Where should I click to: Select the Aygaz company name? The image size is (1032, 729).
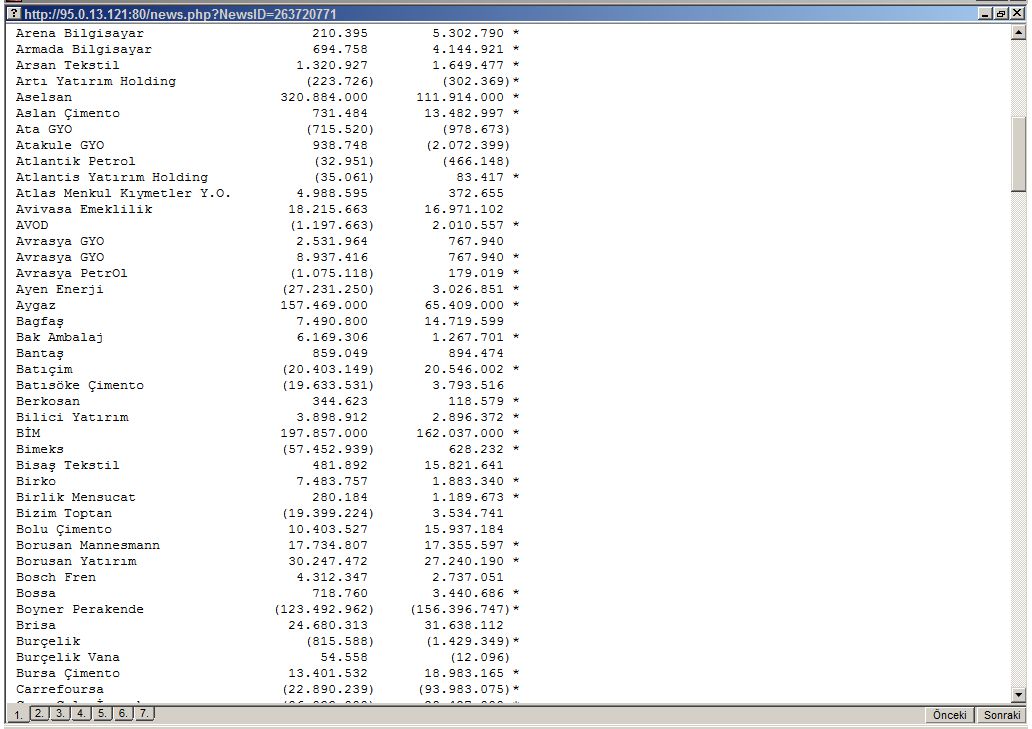36,305
